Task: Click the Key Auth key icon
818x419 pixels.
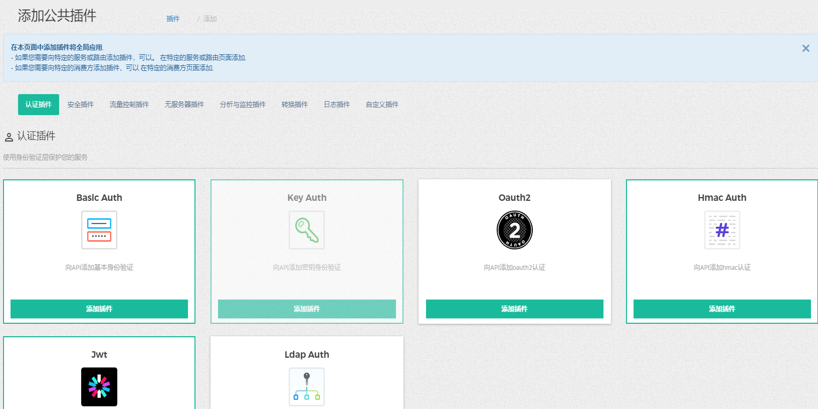Action: pos(307,230)
